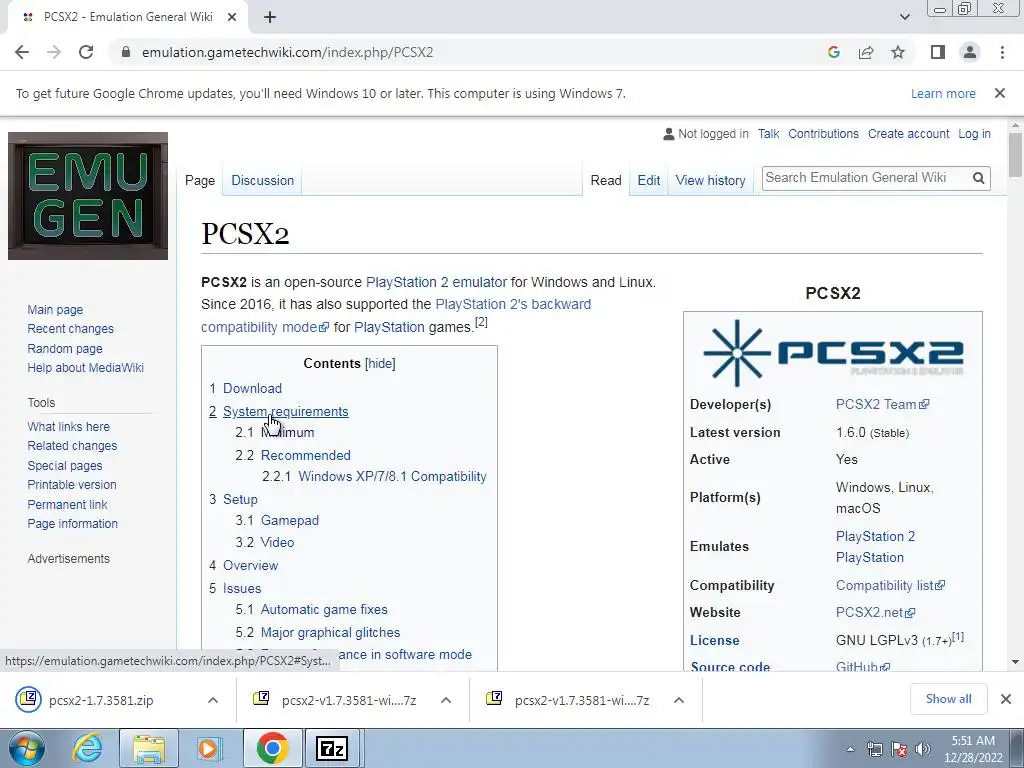
Task: Jump to Major graphical glitches subsection
Action: pos(330,632)
